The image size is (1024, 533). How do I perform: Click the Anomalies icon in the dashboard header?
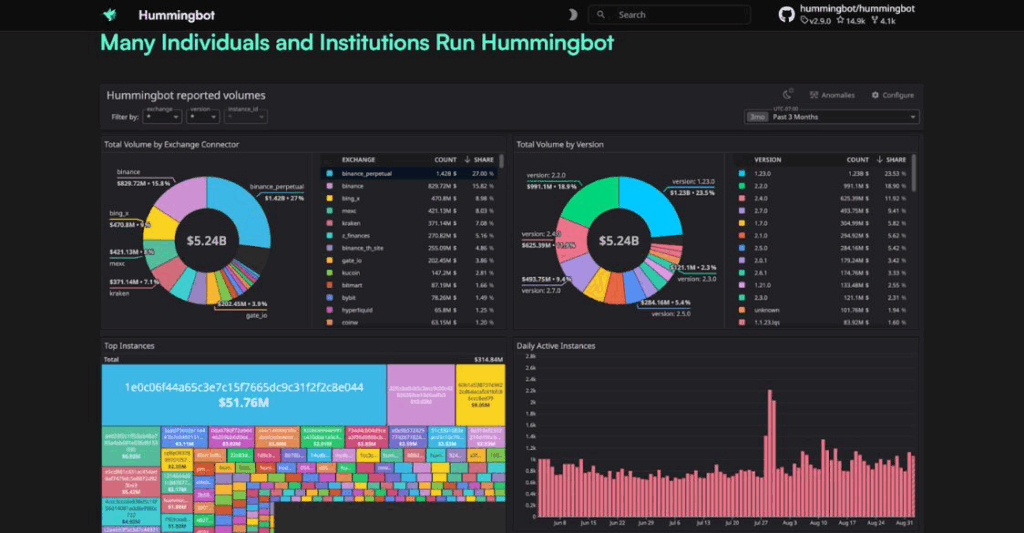pos(815,95)
